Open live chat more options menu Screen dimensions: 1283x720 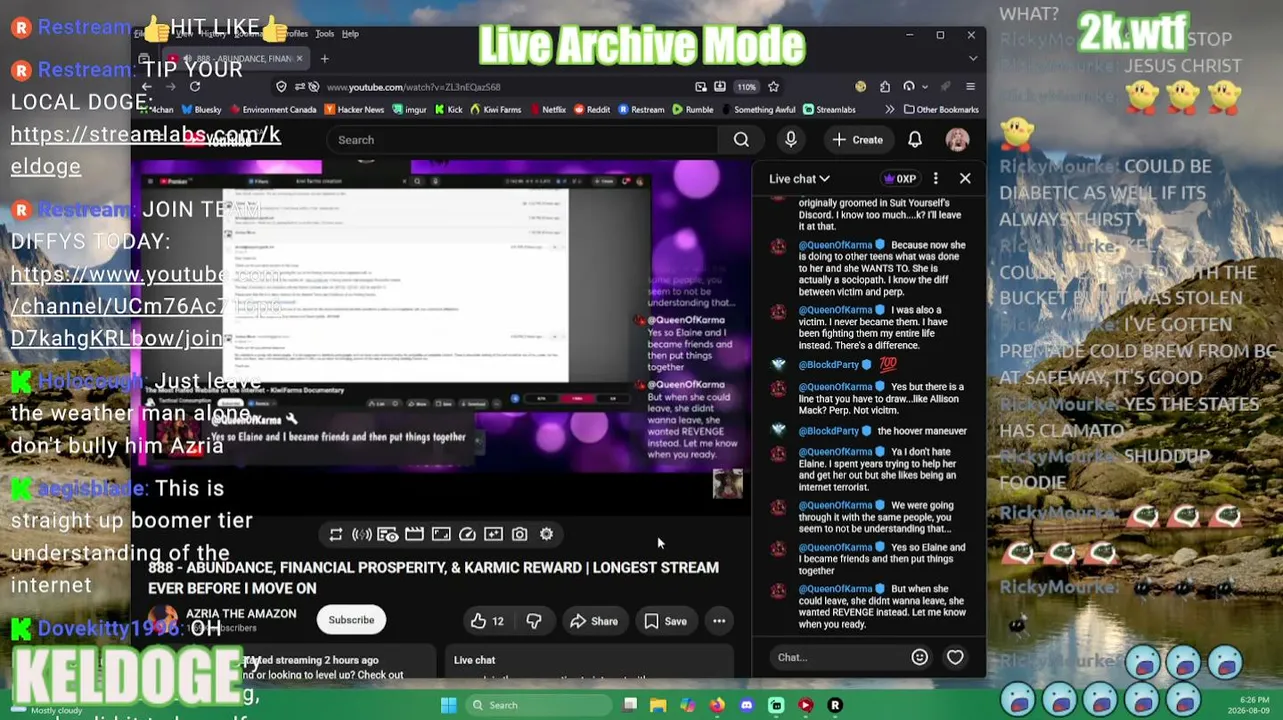click(x=935, y=179)
